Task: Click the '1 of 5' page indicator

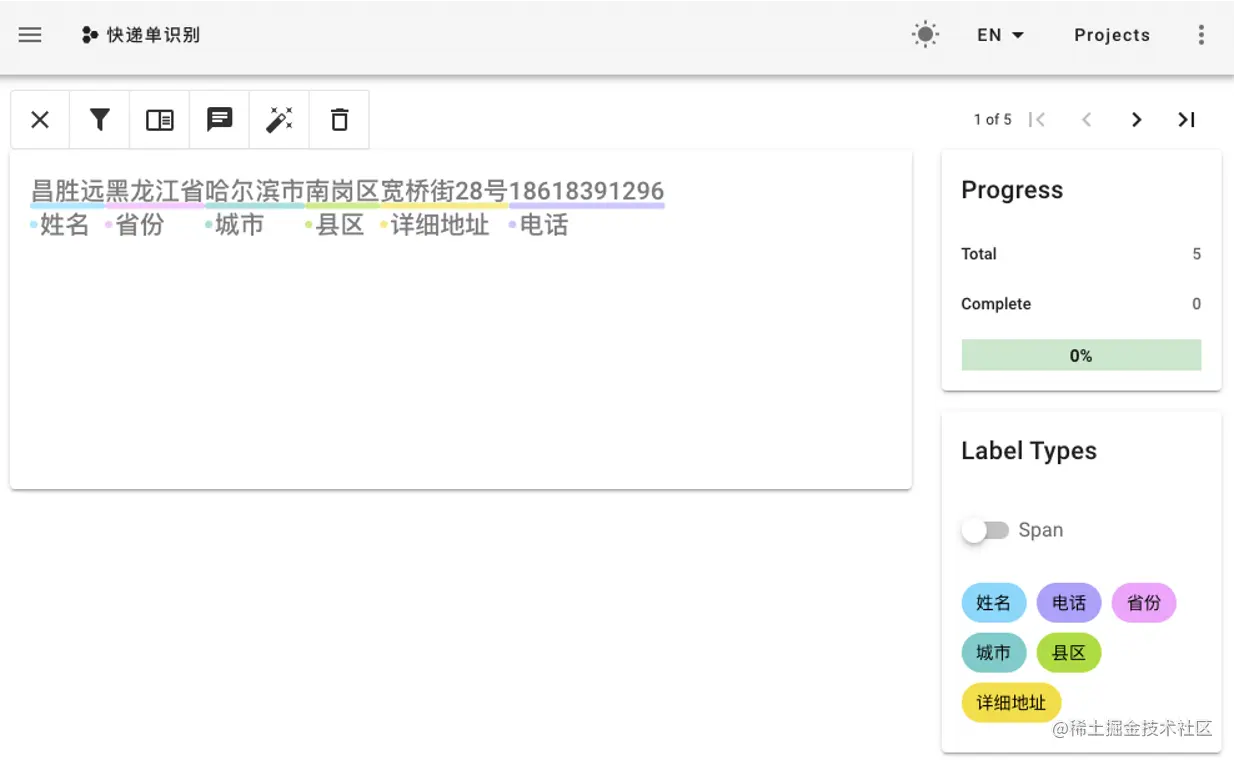Action: point(993,120)
